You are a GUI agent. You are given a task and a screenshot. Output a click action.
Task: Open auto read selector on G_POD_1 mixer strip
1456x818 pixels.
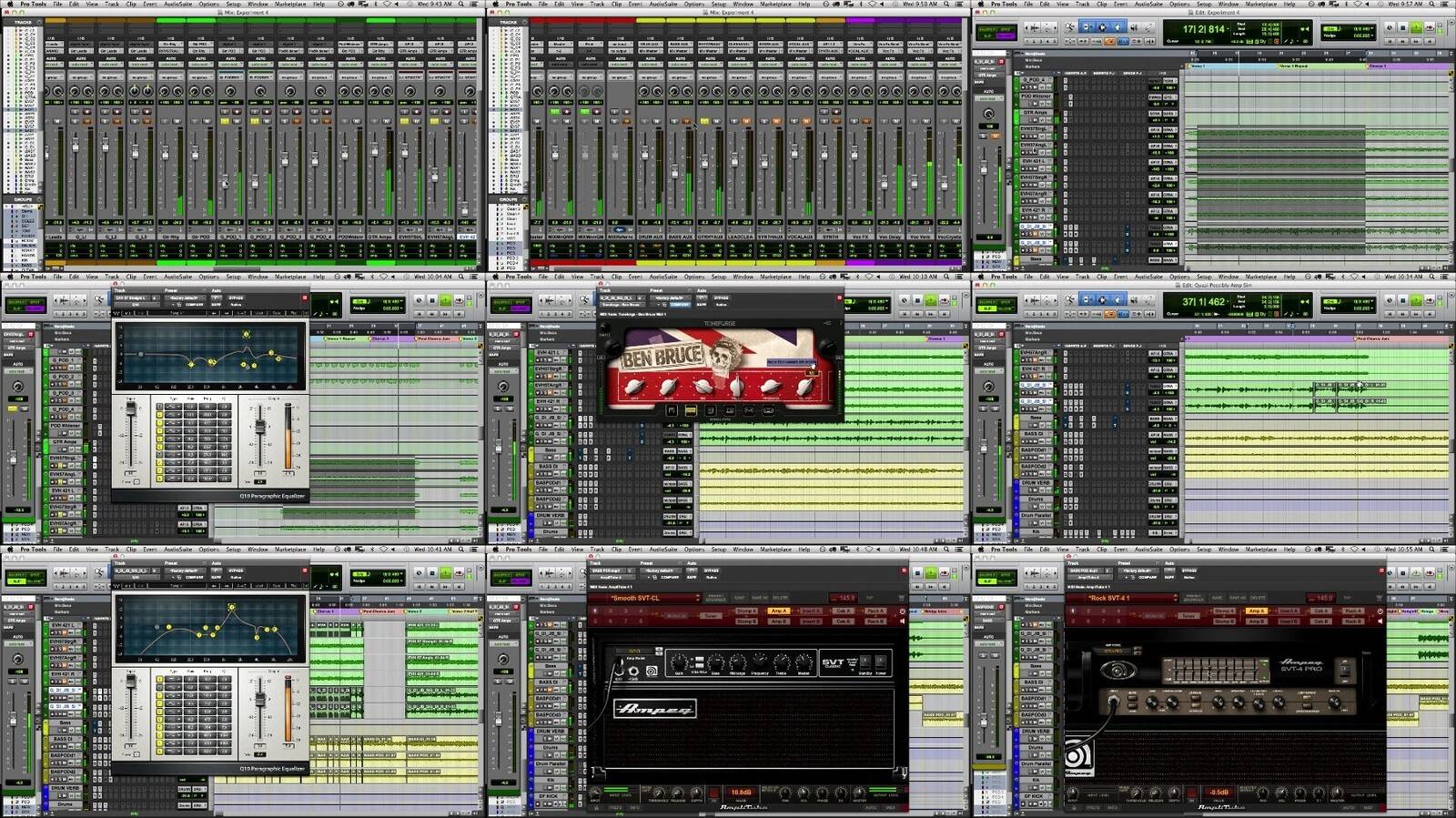click(x=230, y=64)
